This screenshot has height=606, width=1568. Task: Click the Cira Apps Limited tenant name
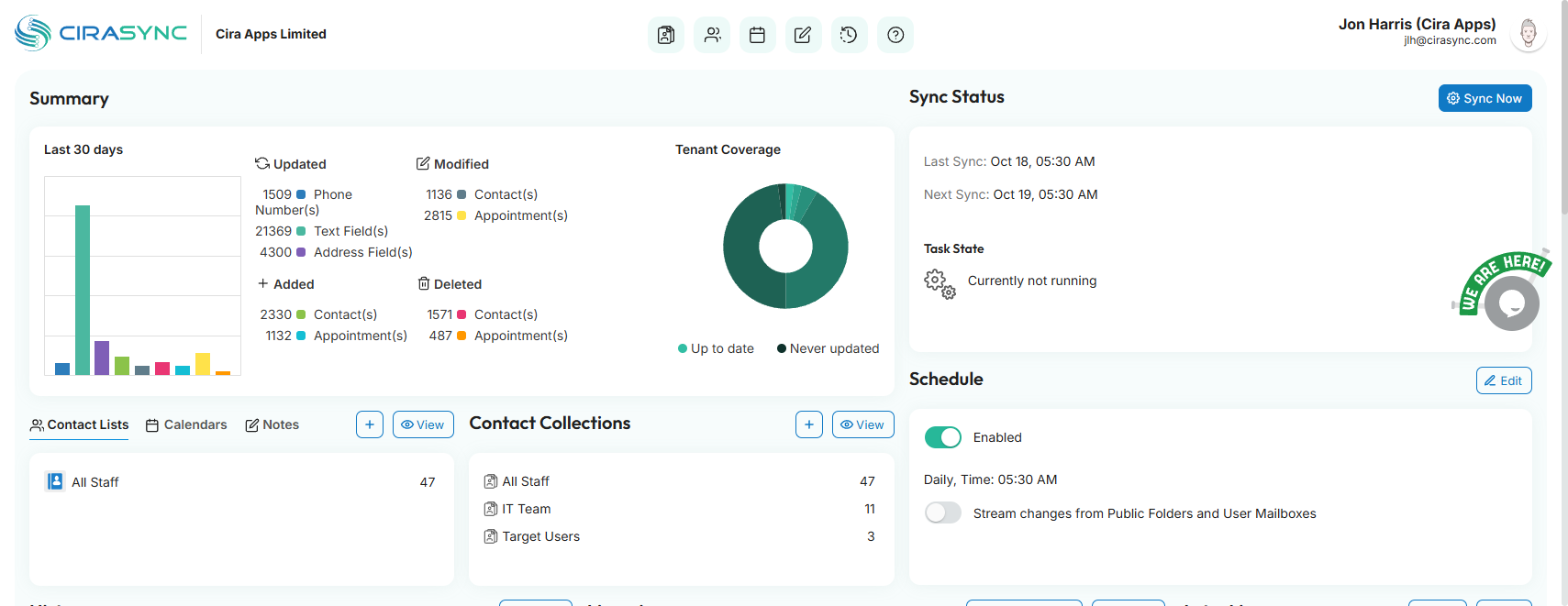point(271,34)
